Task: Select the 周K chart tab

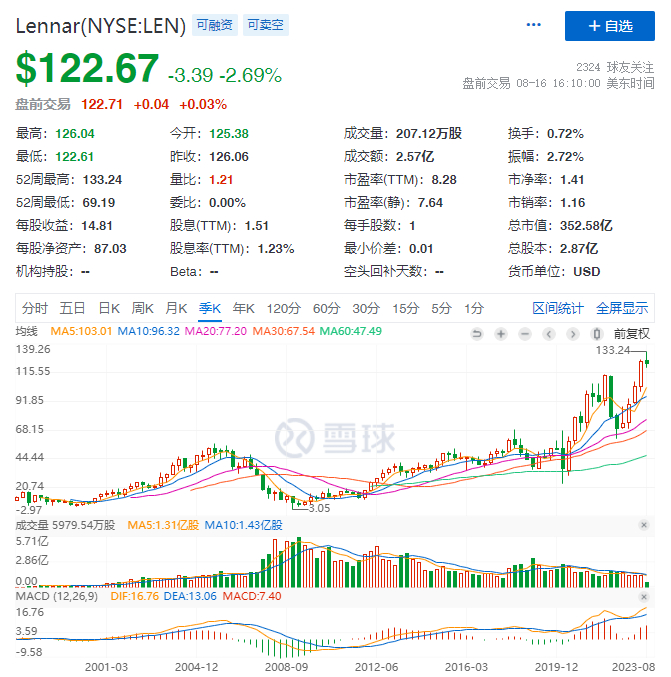Action: point(142,308)
